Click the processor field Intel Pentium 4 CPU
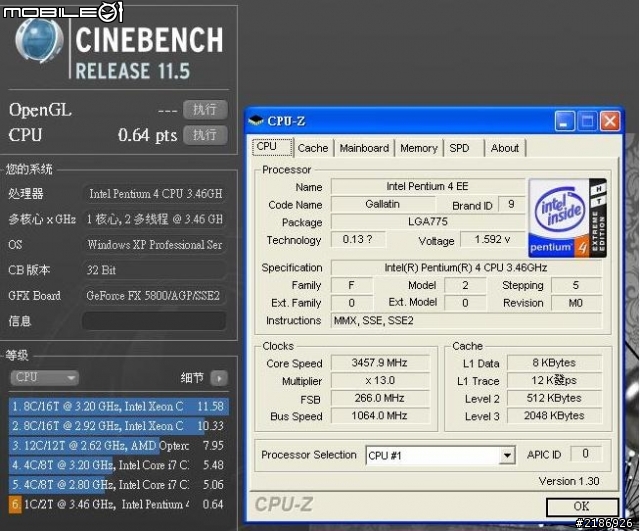The image size is (640, 531). click(x=154, y=194)
